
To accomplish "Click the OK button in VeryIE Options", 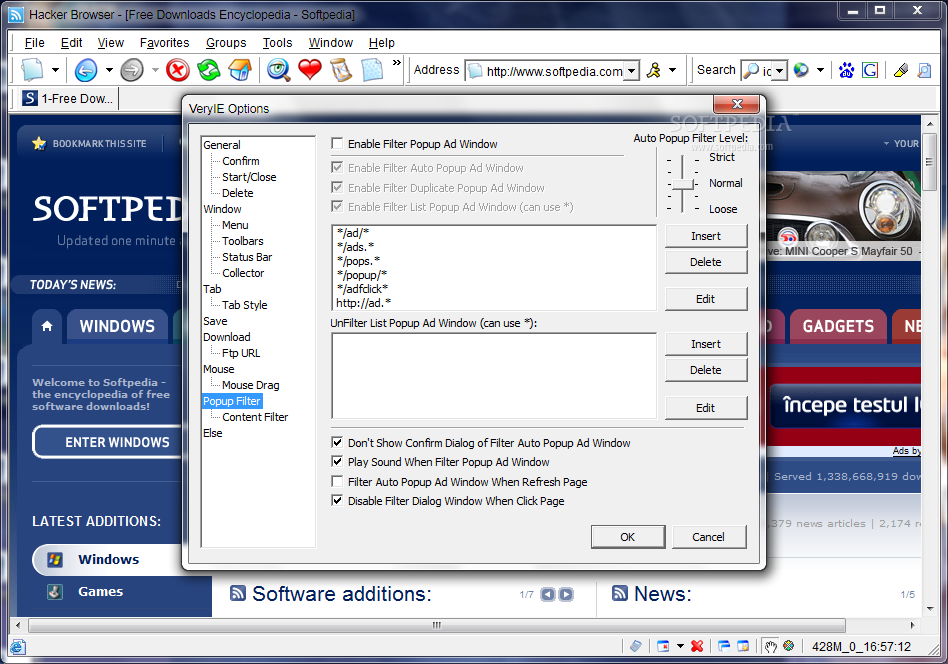I will click(x=628, y=537).
